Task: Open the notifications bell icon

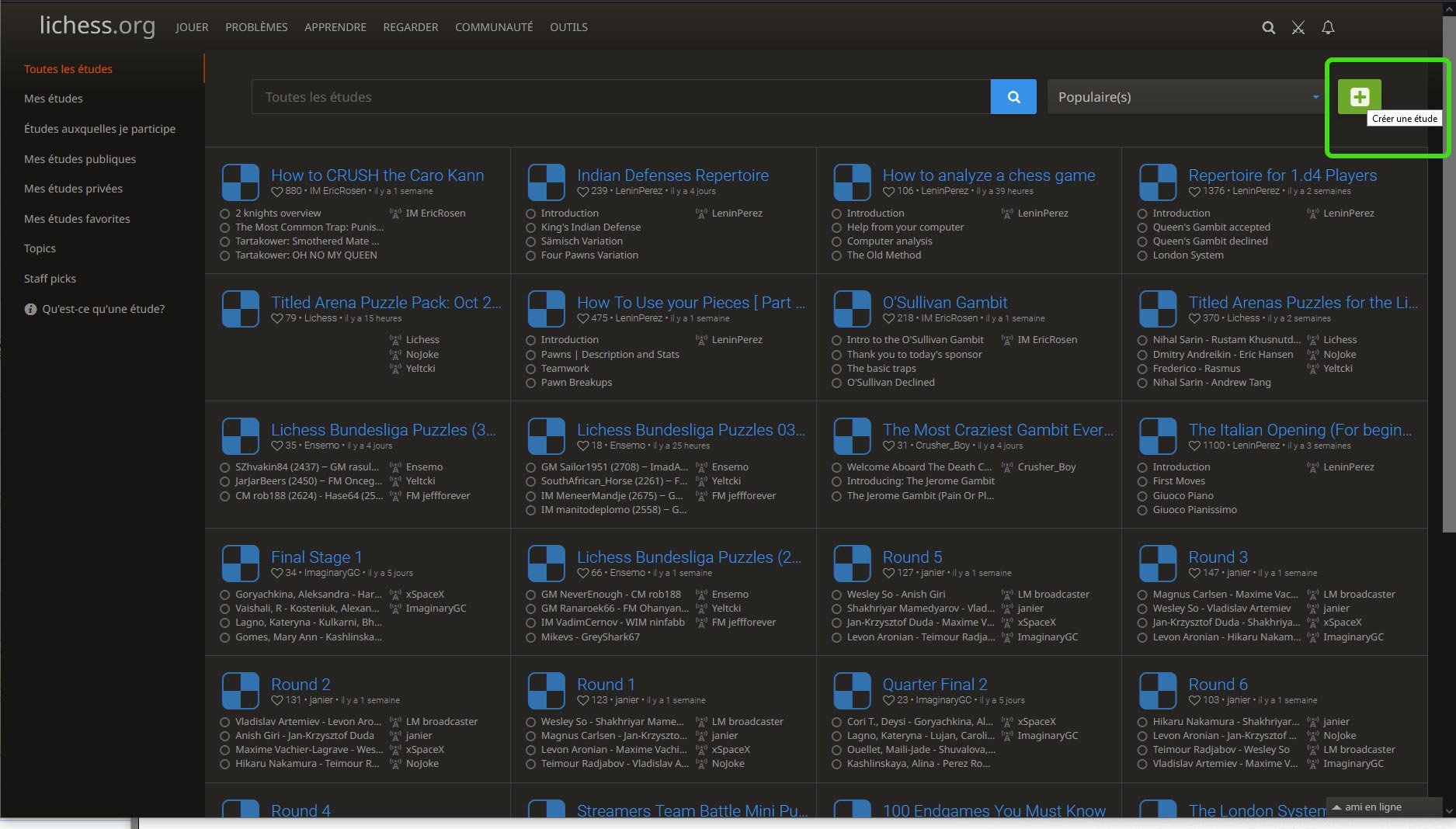Action: click(x=1328, y=28)
